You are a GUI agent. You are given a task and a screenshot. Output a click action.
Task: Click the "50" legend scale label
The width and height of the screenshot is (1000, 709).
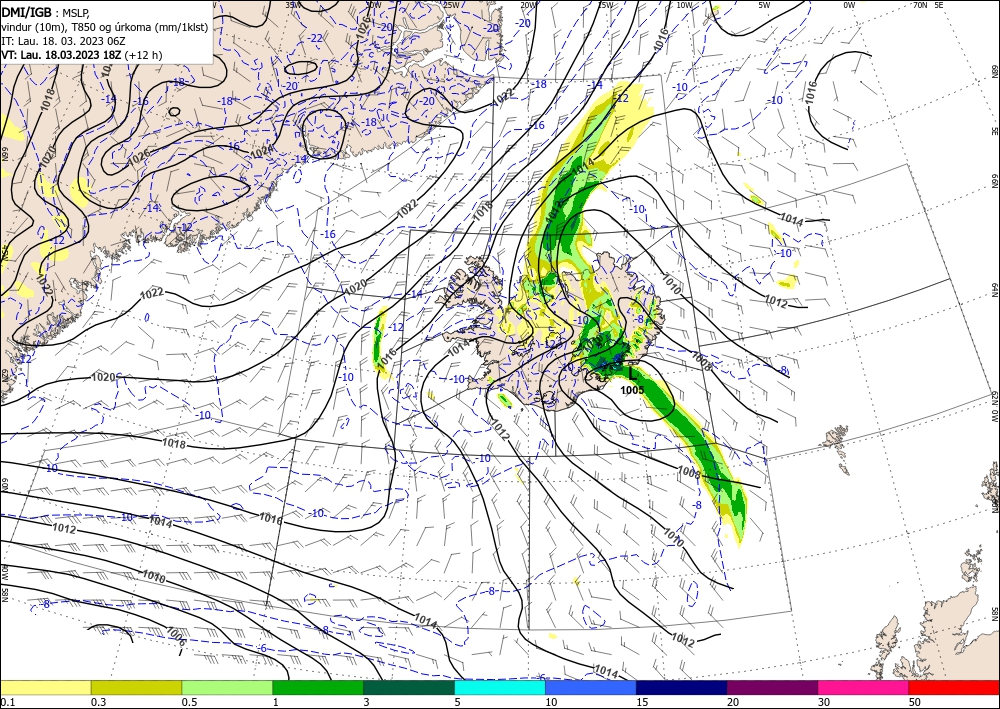[914, 702]
